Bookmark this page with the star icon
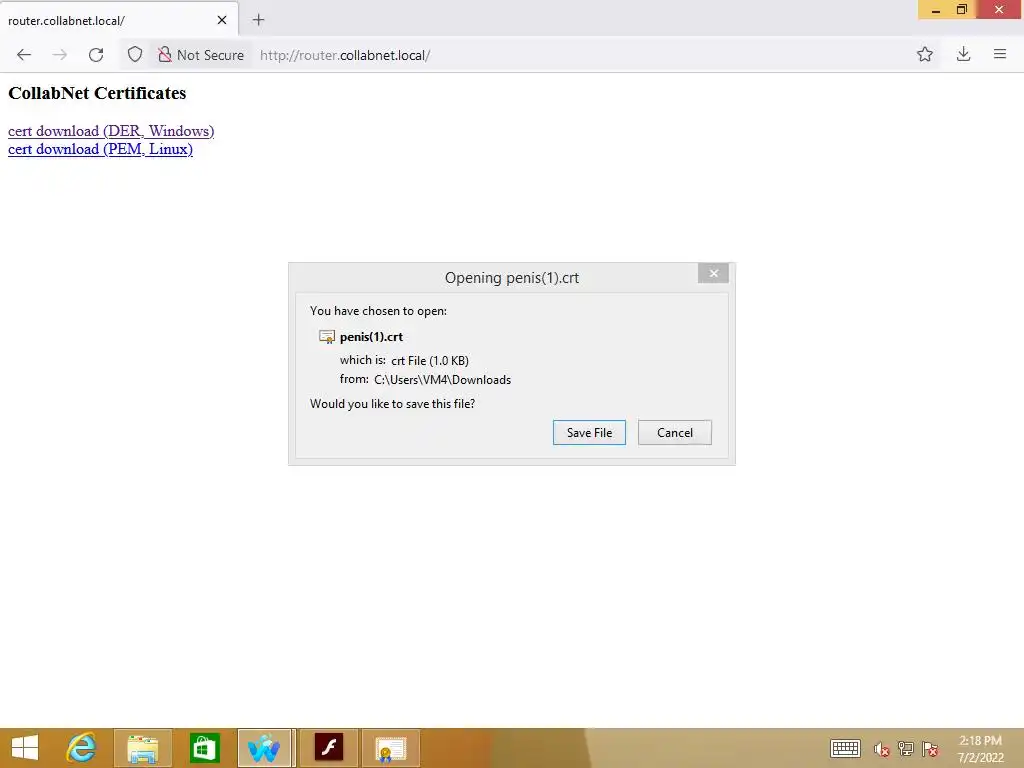The height and width of the screenshot is (768, 1024). pyautogui.click(x=925, y=54)
